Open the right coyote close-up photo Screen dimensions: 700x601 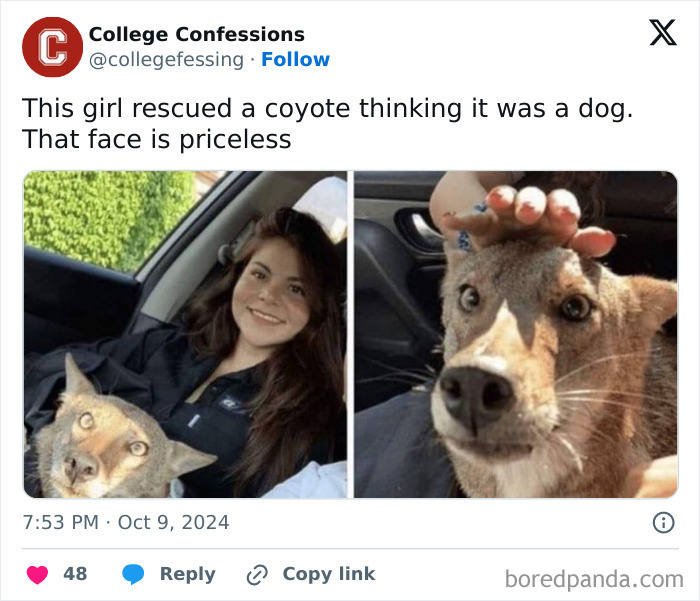pyautogui.click(x=516, y=334)
